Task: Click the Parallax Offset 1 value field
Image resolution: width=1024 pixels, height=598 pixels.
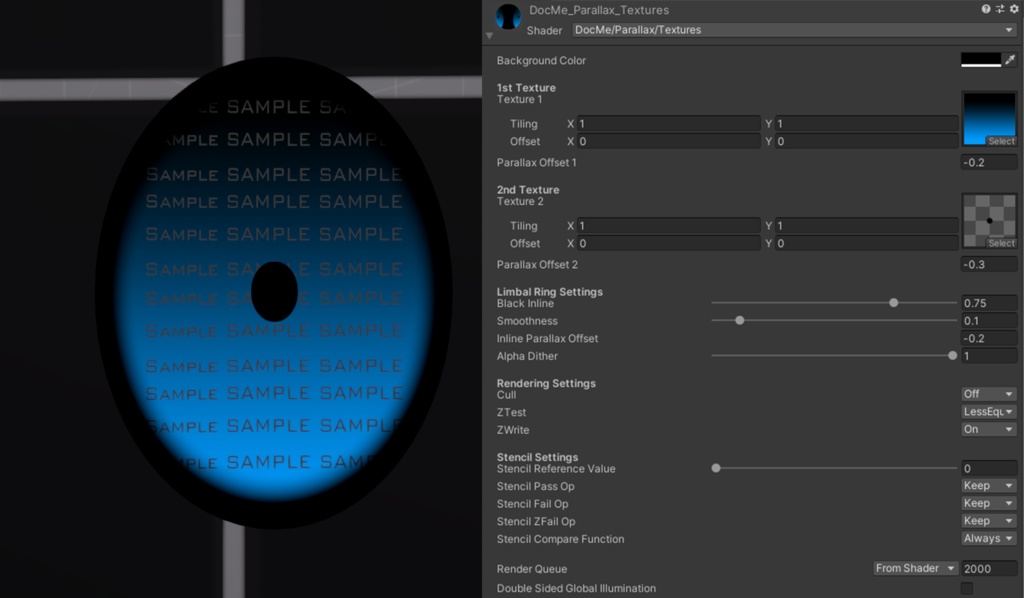Action: (x=988, y=161)
